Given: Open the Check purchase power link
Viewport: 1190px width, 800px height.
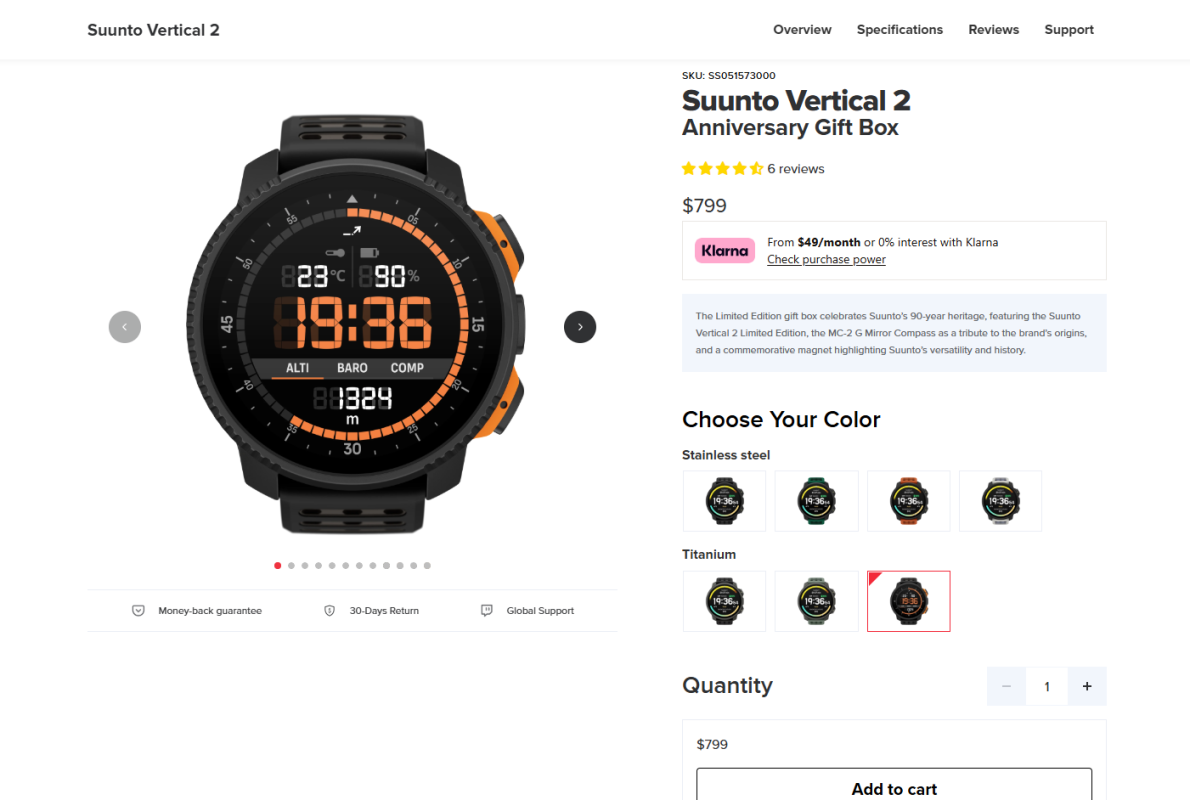Looking at the screenshot, I should point(826,260).
